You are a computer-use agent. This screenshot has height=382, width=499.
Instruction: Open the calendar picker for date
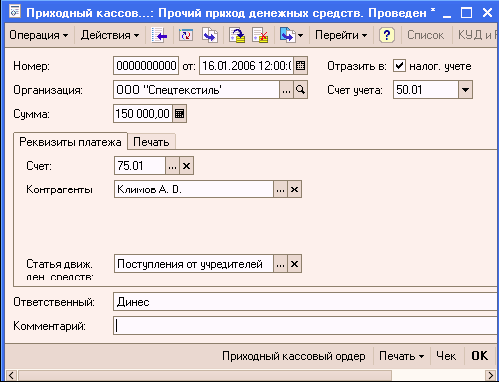coord(301,66)
